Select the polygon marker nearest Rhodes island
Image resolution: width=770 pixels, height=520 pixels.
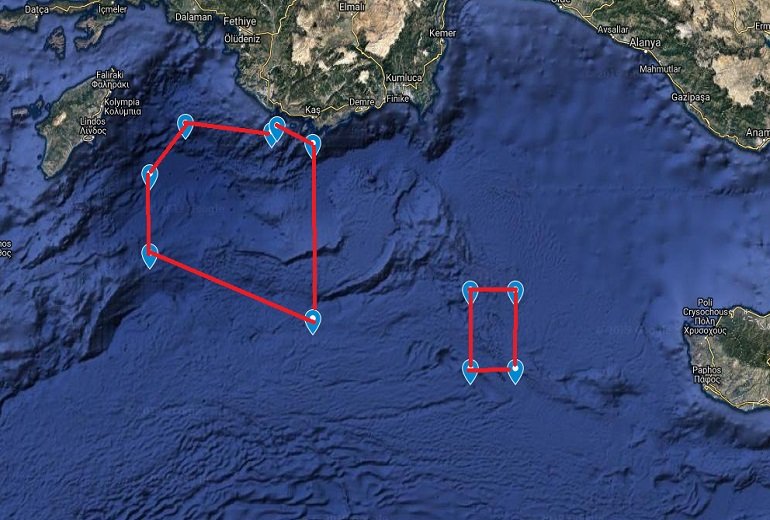coord(149,176)
